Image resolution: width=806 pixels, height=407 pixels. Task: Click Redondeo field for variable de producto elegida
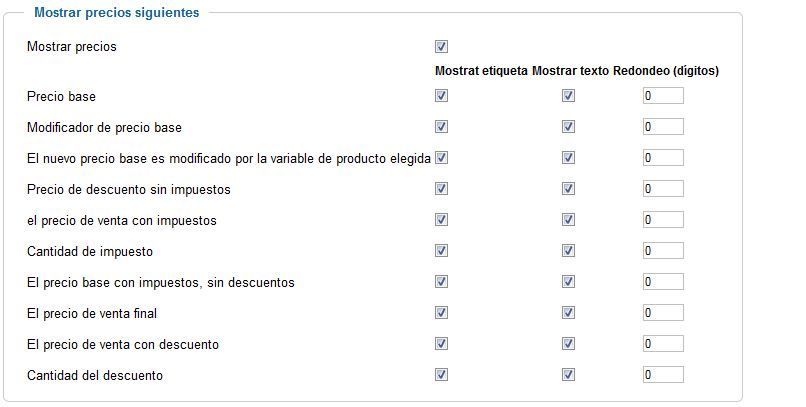pos(663,158)
